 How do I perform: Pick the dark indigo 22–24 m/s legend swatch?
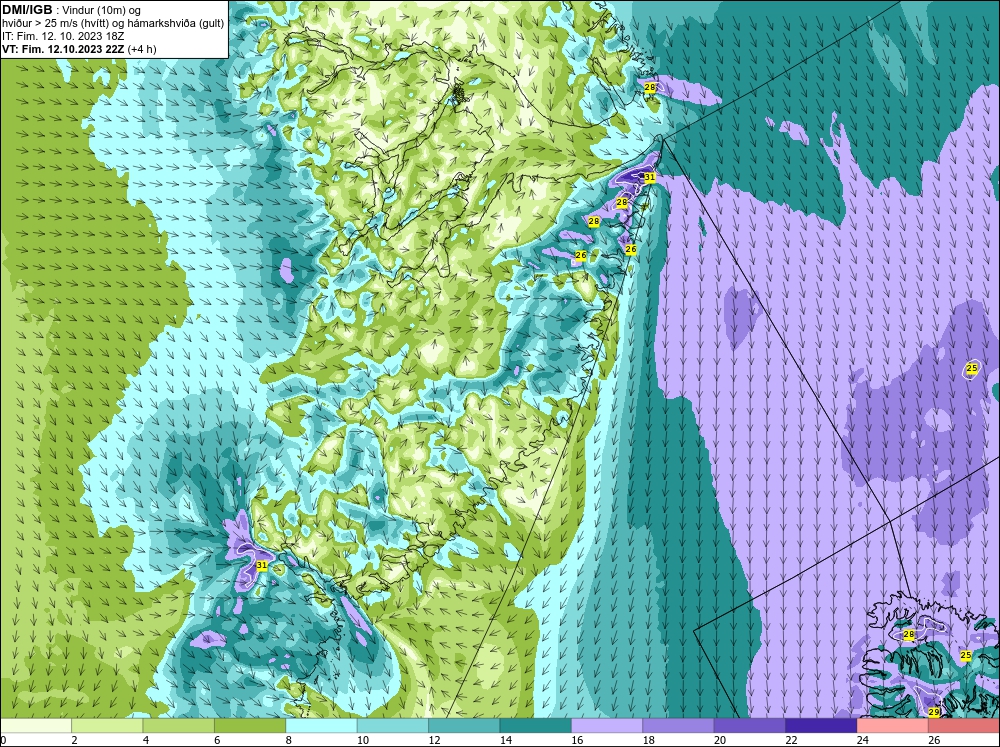point(821,726)
